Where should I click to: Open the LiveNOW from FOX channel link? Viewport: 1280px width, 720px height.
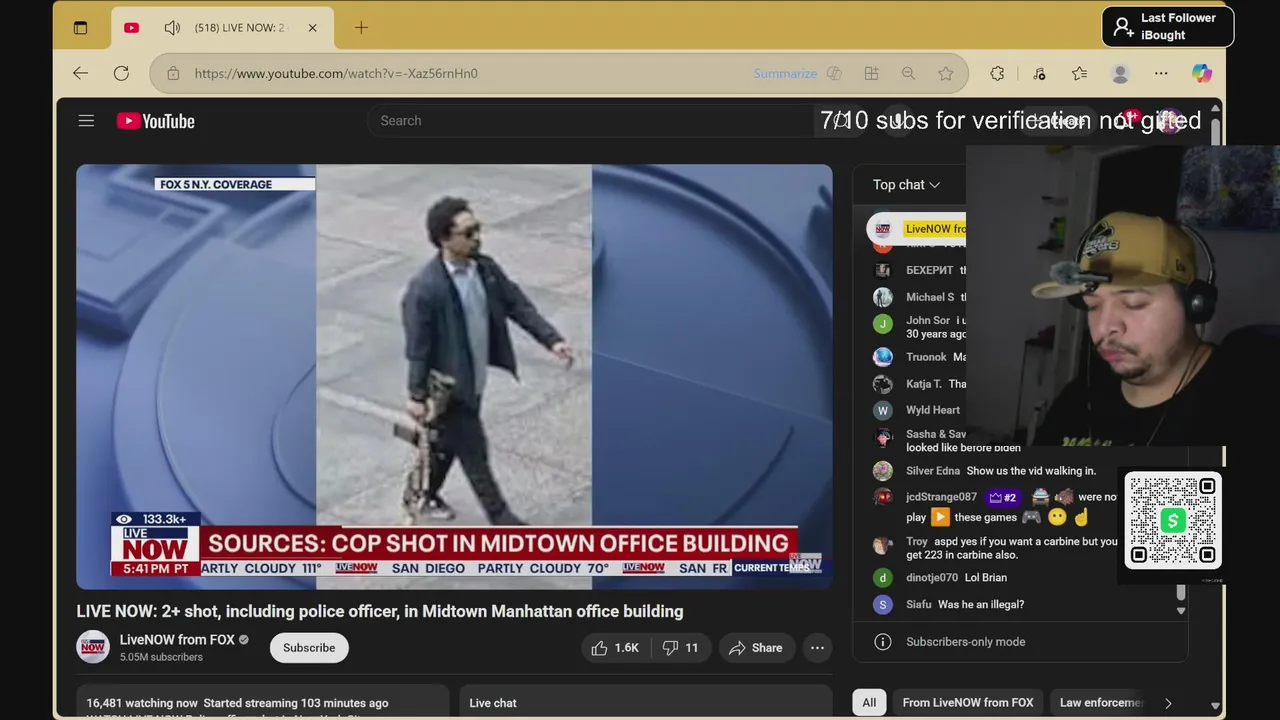[177, 640]
